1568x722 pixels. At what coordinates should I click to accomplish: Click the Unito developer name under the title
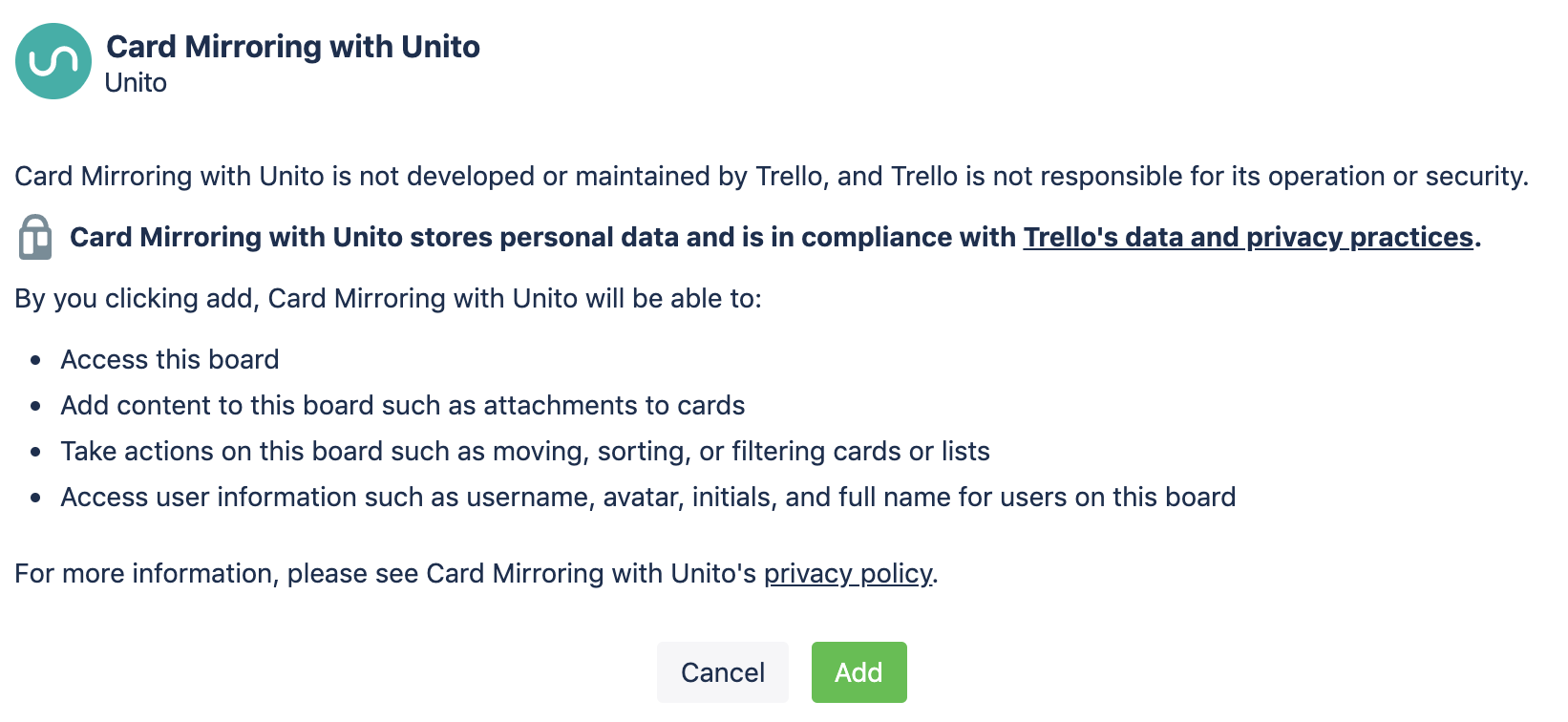coord(136,83)
